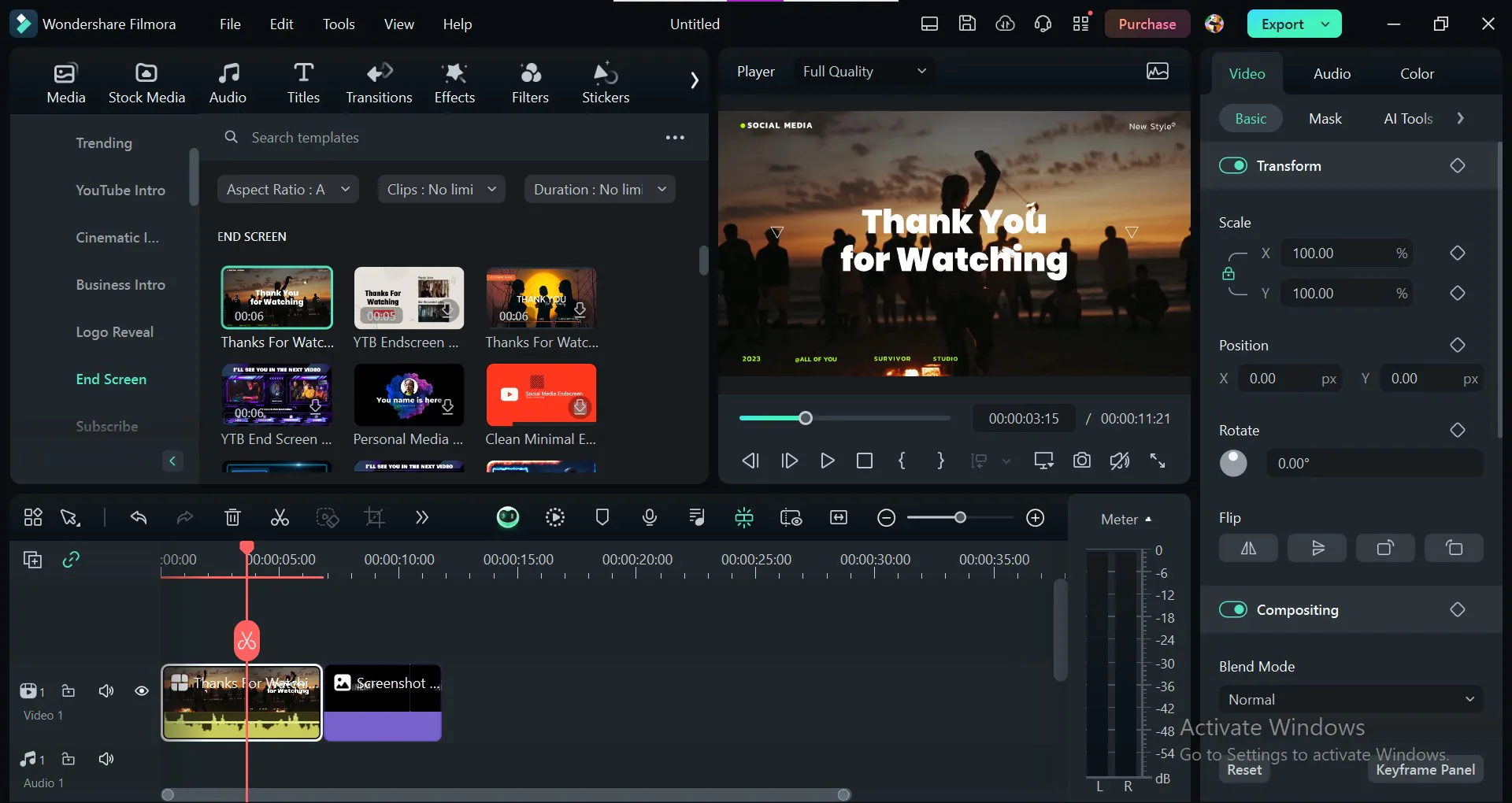Expand the Export options arrow

pyautogui.click(x=1325, y=24)
